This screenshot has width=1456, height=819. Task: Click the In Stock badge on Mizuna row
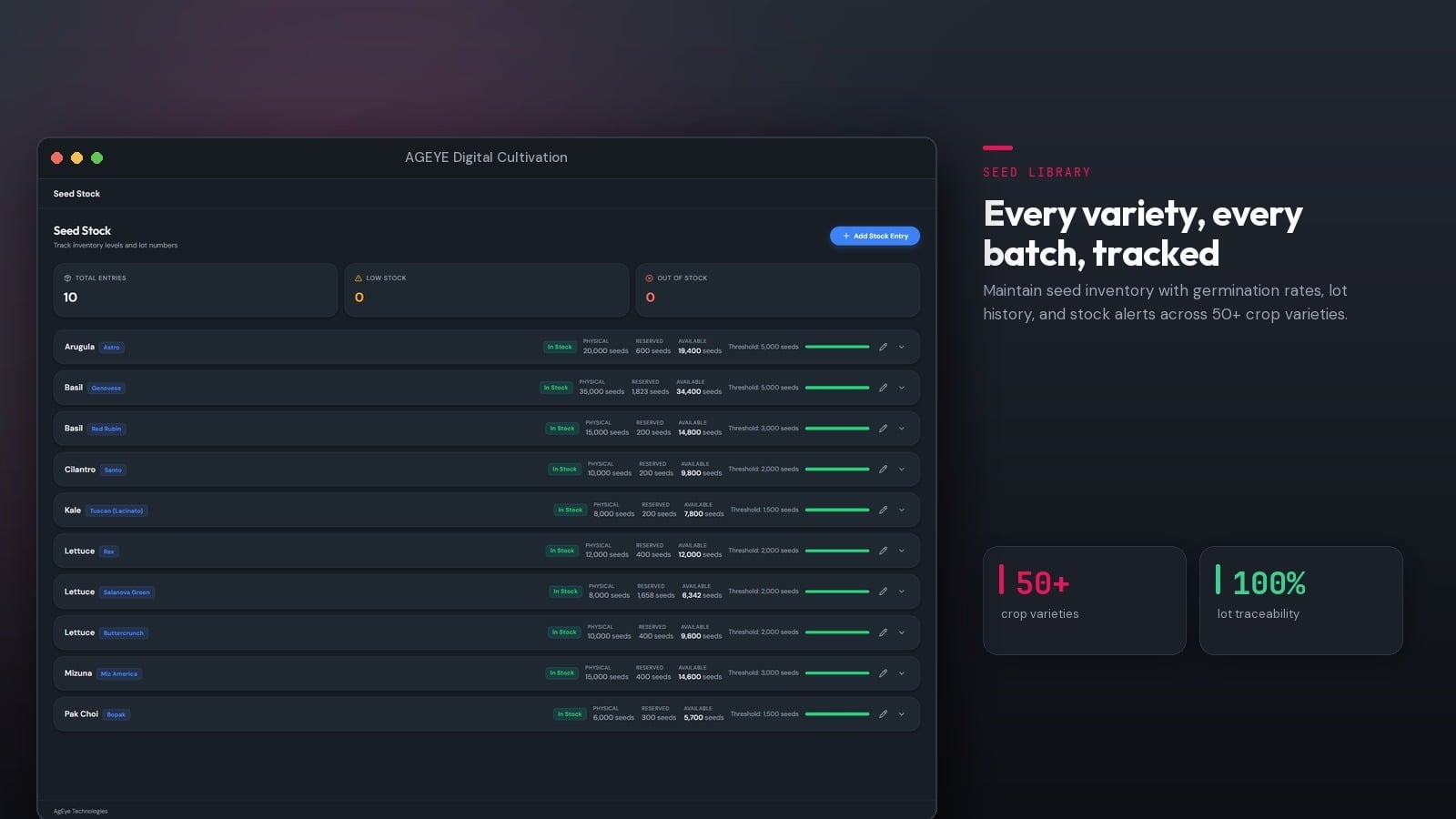(561, 673)
